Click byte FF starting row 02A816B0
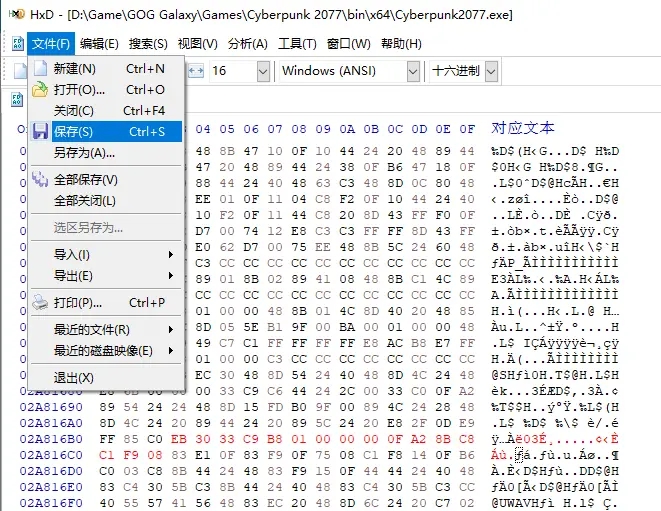661x511 pixels. pos(107,439)
